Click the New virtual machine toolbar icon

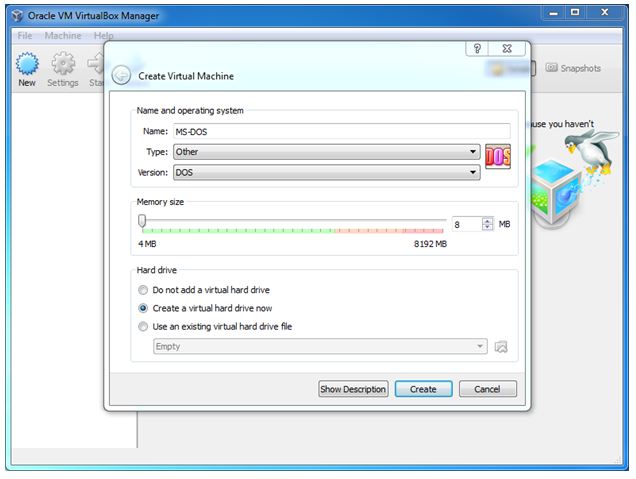click(27, 69)
